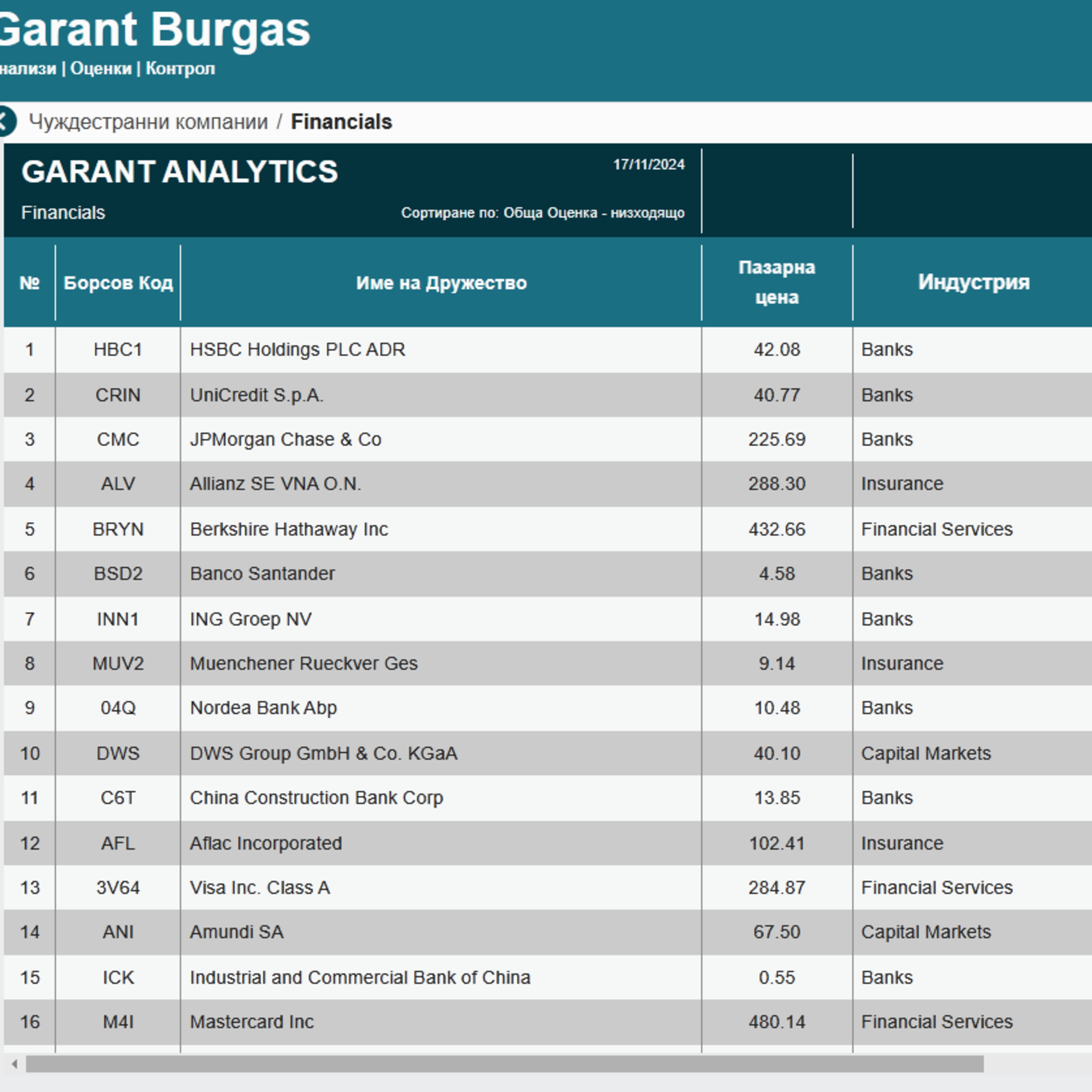Click the horizontal scrollbar thumb
The width and height of the screenshot is (1092, 1092).
pyautogui.click(x=505, y=1064)
